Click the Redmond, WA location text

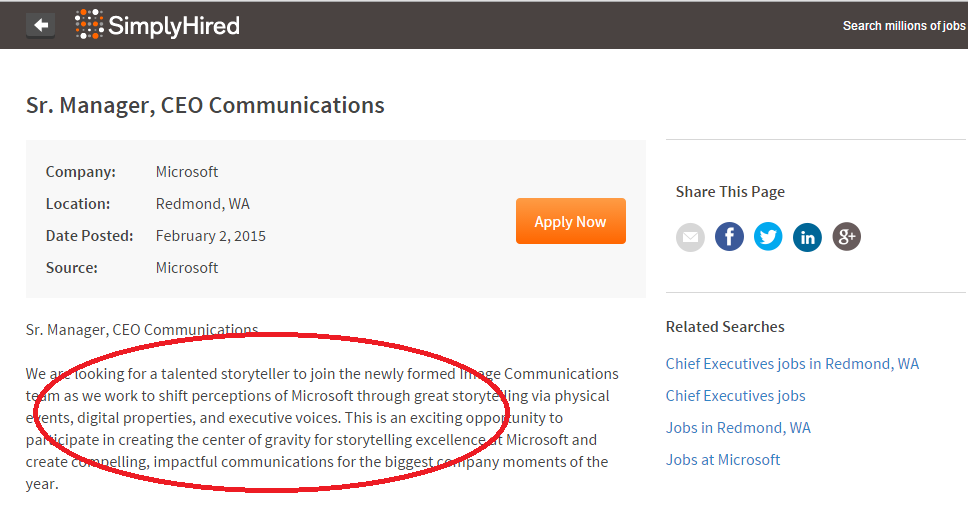[x=202, y=204]
